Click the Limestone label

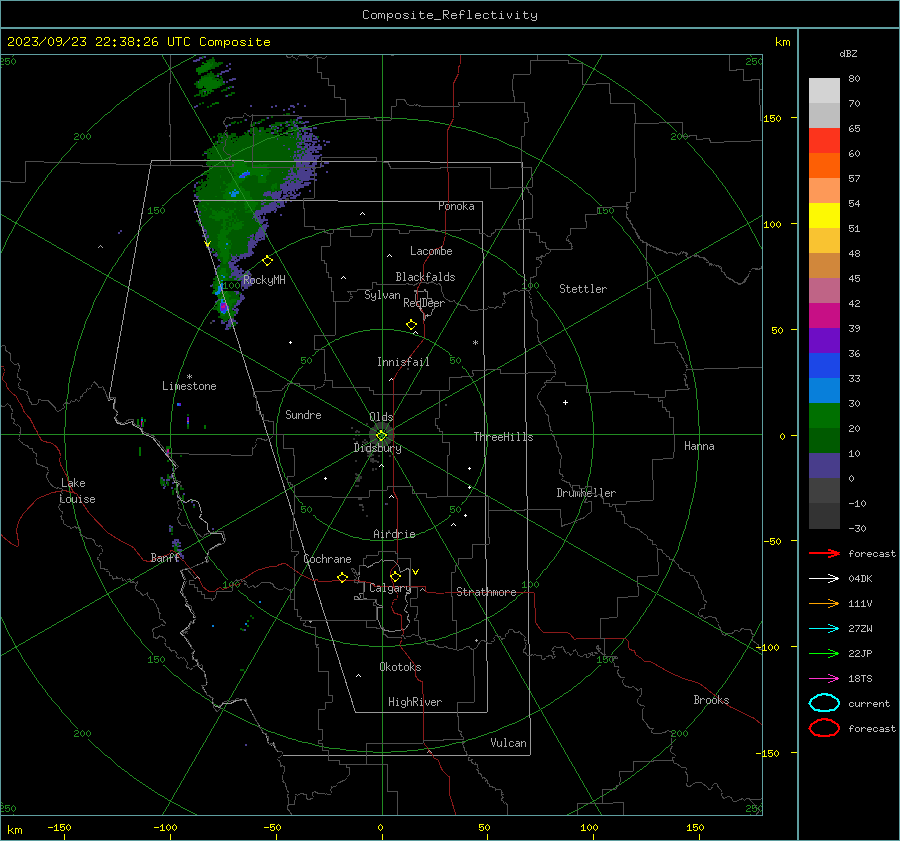pos(189,386)
